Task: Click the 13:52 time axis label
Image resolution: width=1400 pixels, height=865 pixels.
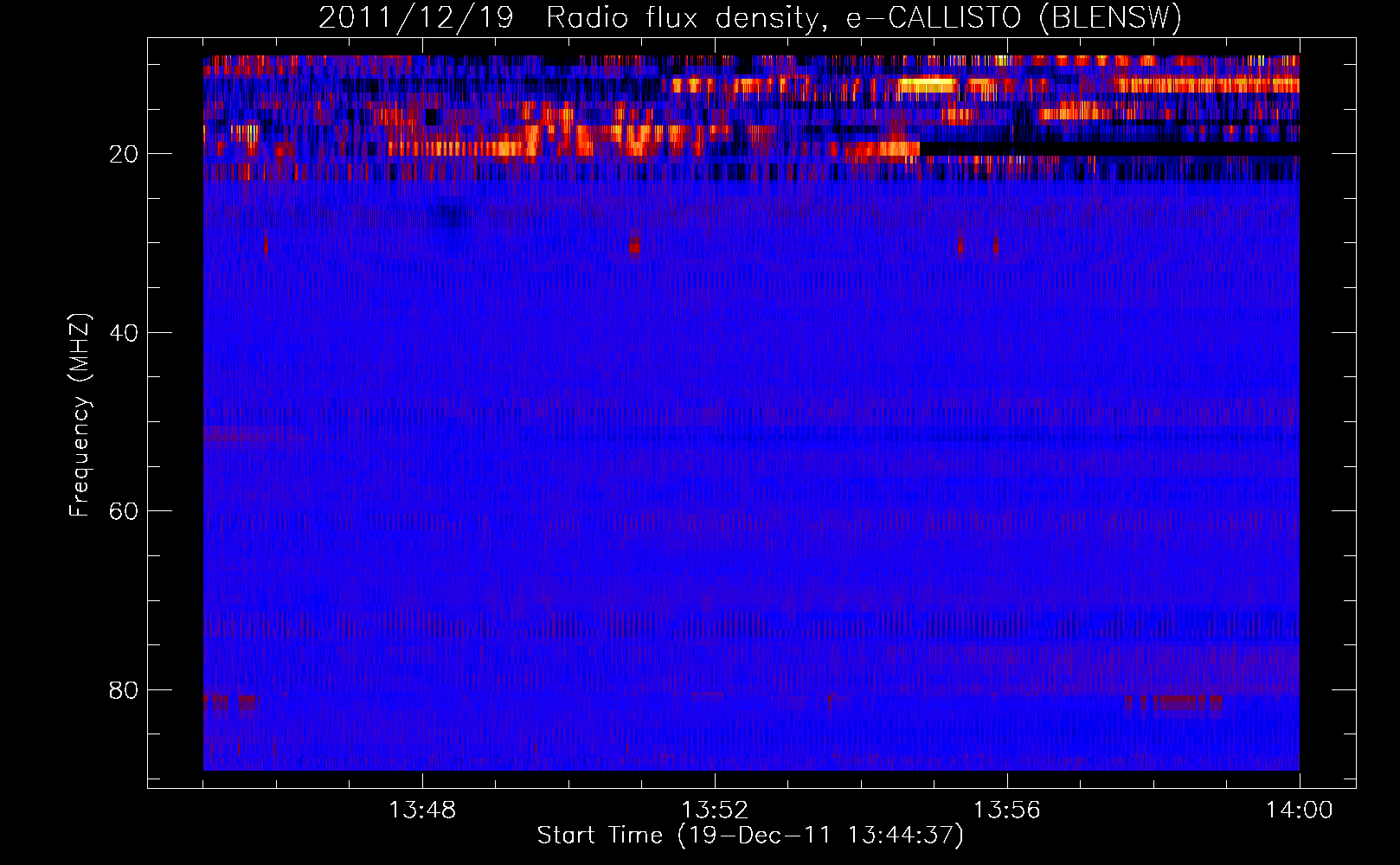Action: coord(715,811)
